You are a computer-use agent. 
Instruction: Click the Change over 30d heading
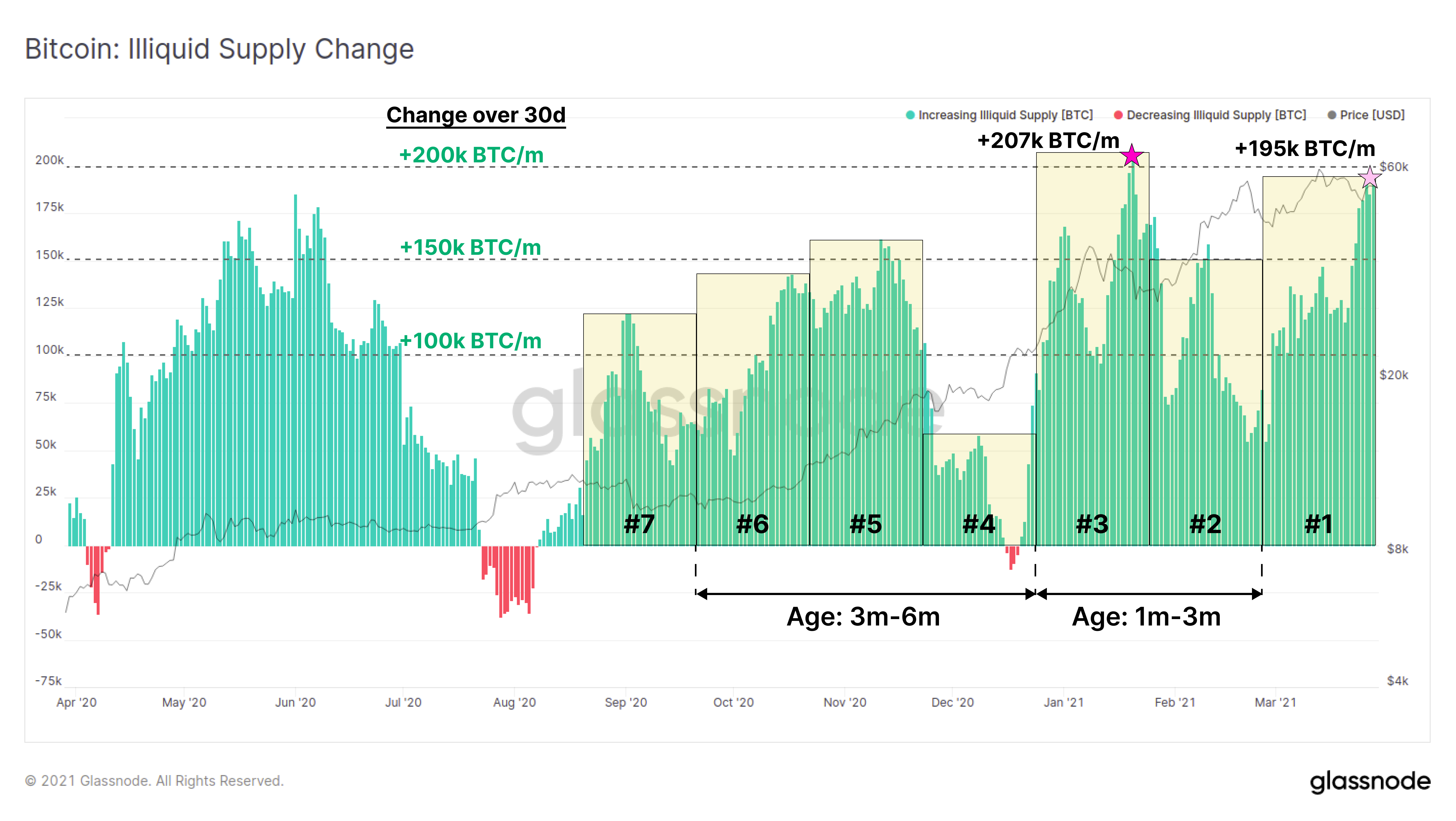click(x=476, y=115)
